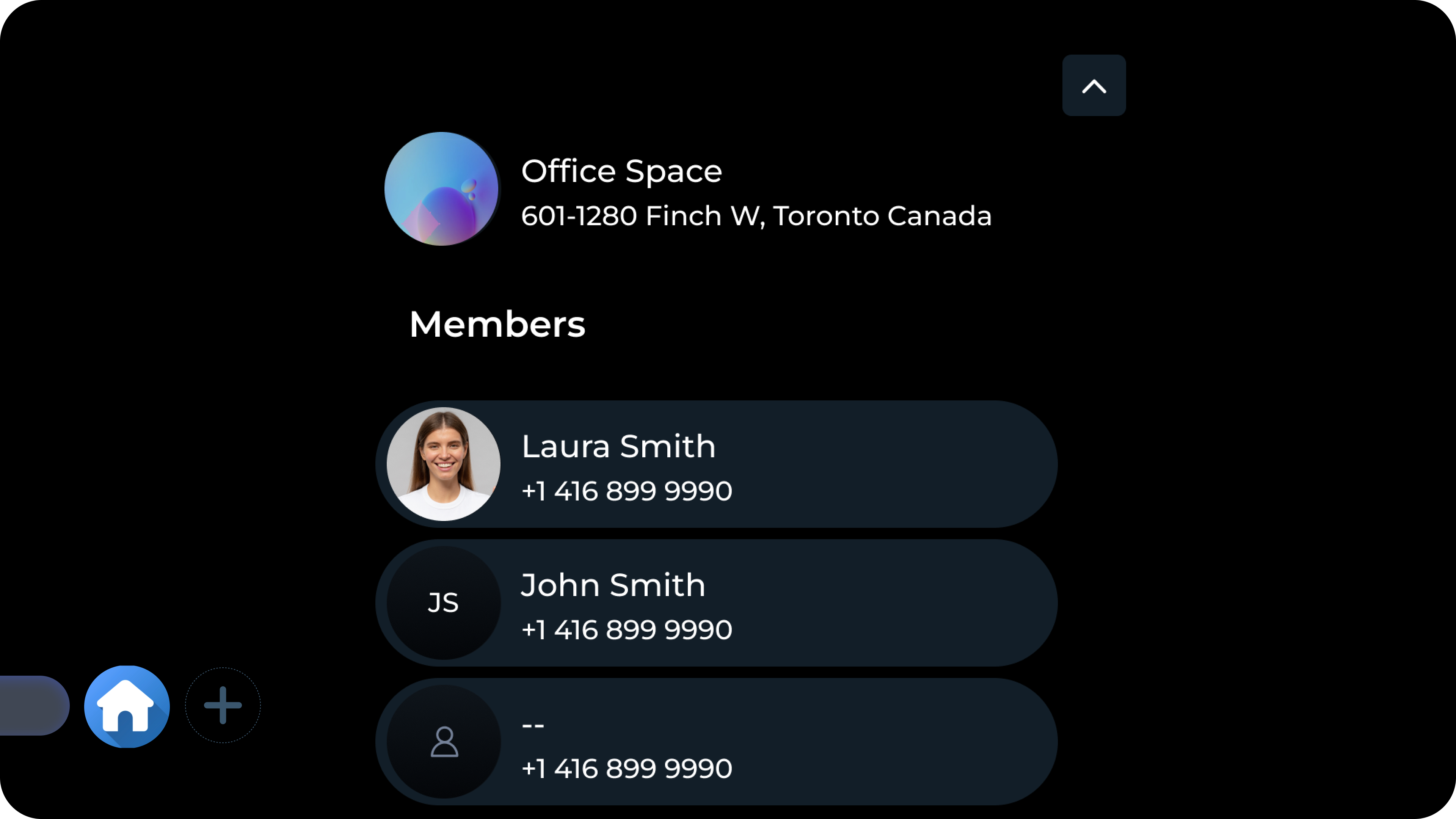
Task: Open John Smith's member card
Action: coord(716,602)
